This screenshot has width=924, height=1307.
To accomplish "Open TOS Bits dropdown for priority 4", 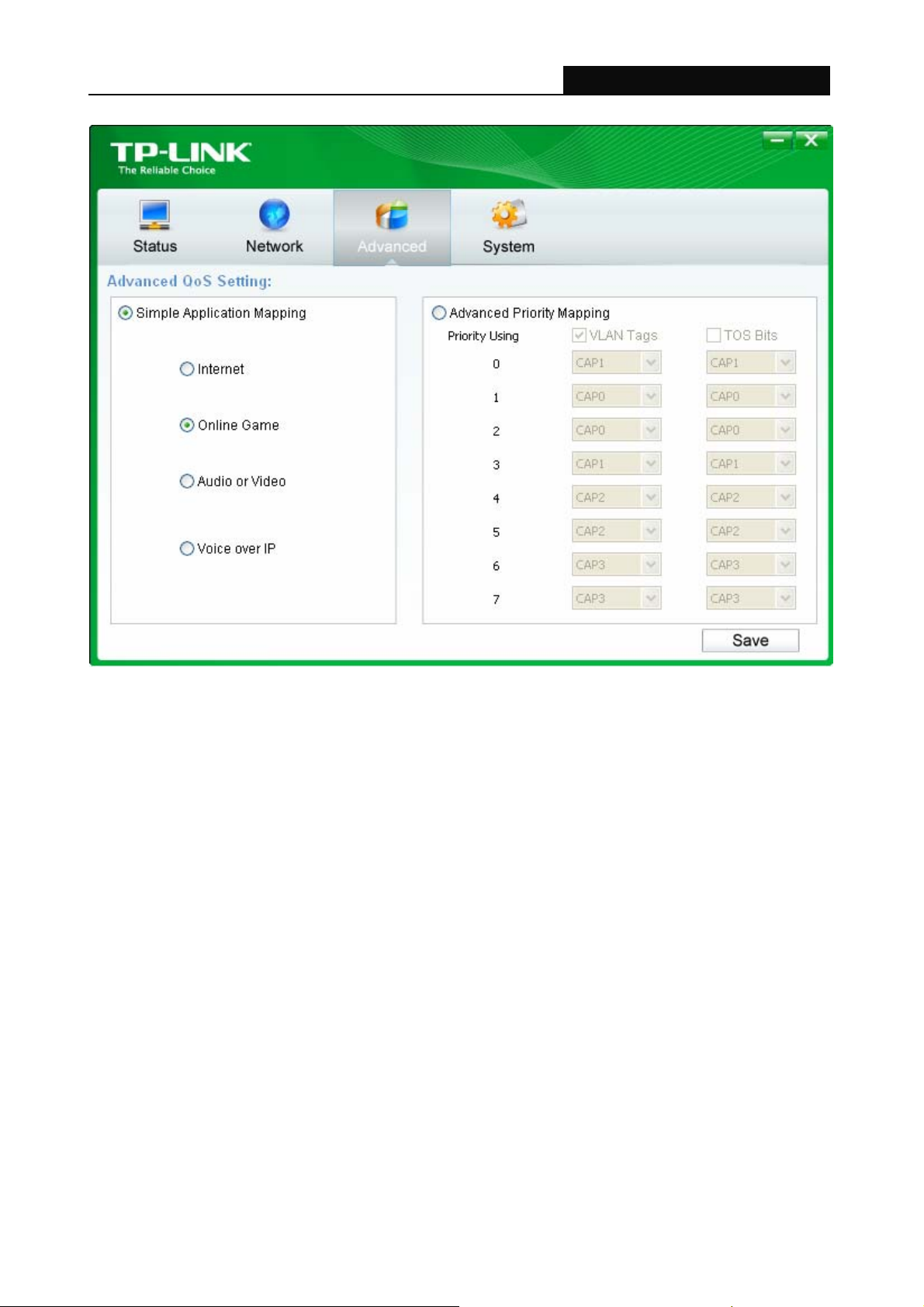I will 751,497.
